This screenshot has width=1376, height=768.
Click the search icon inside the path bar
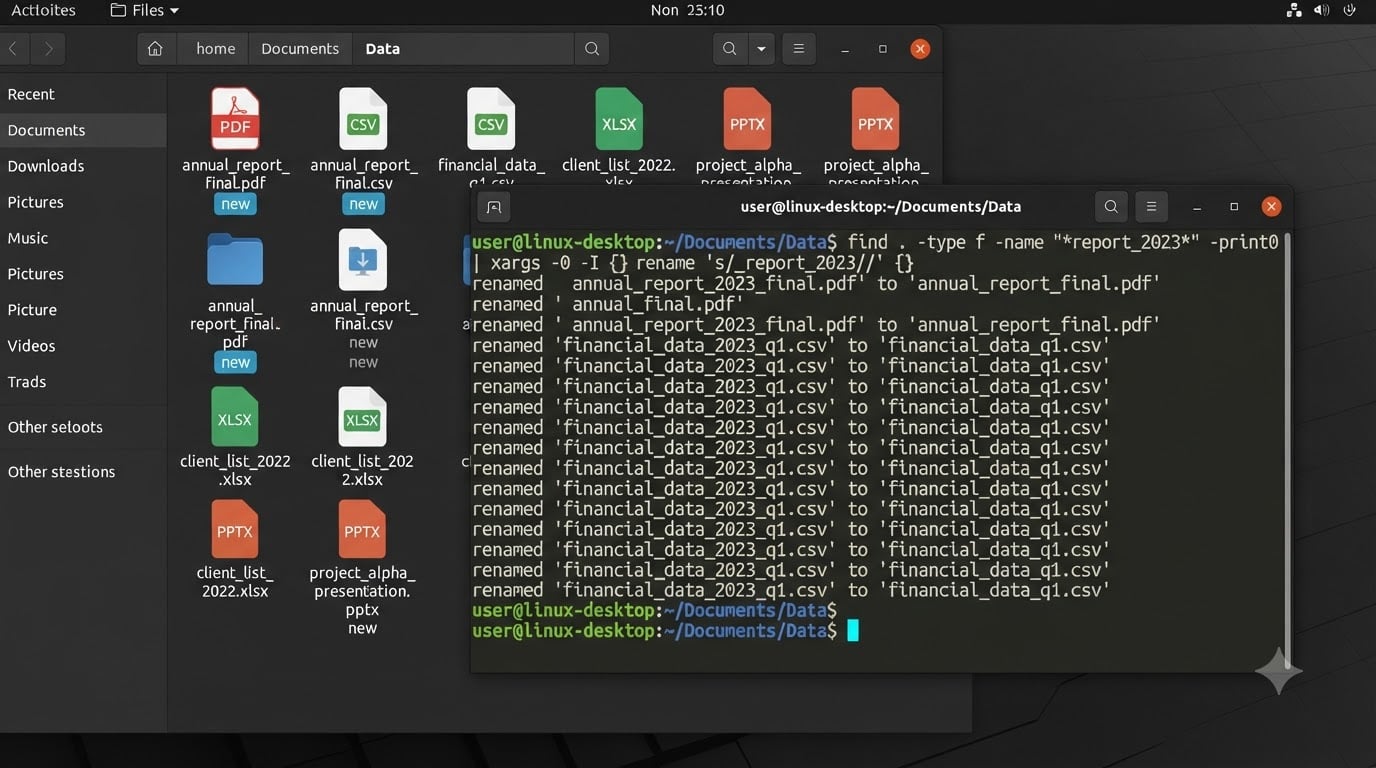pos(592,48)
